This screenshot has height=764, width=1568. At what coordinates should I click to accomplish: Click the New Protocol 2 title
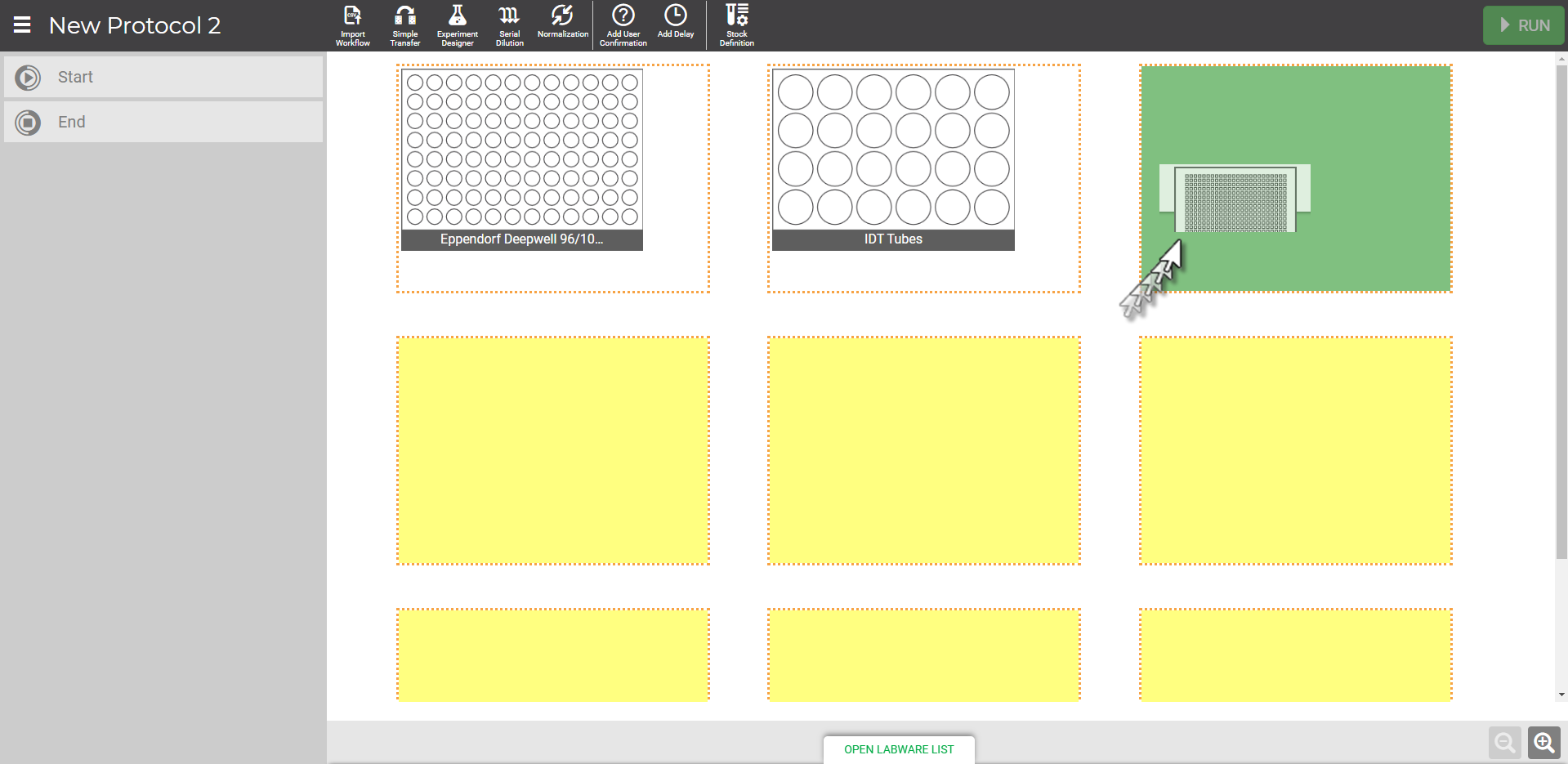135,25
